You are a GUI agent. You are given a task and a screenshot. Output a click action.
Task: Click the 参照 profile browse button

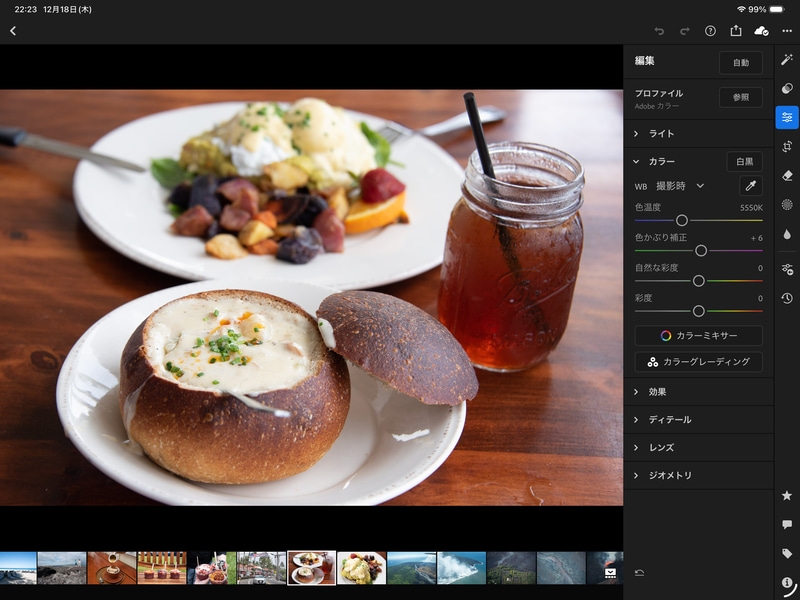pyautogui.click(x=741, y=97)
